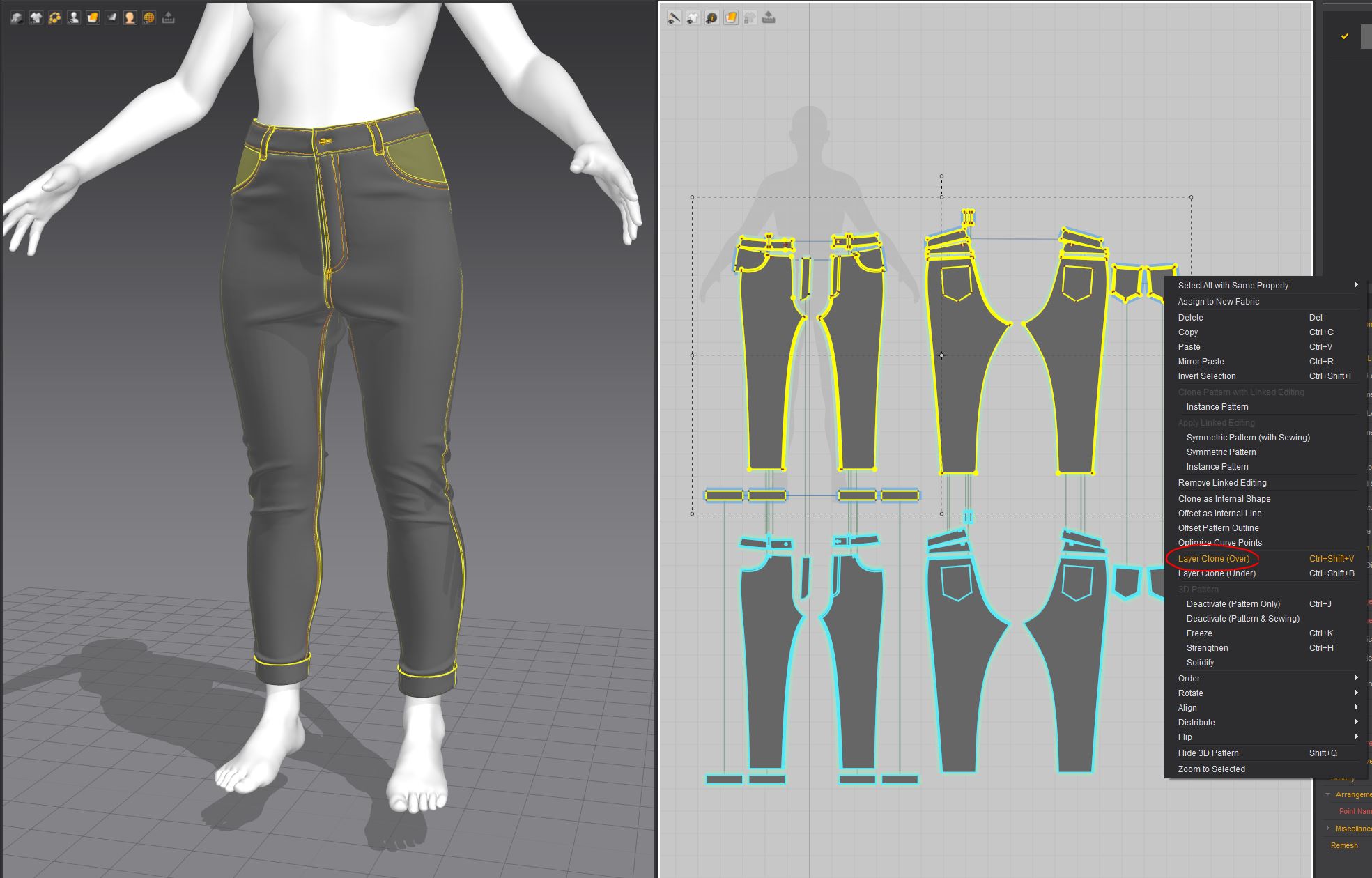The image size is (1372, 878).
Task: Click the orange grid sphere icon
Action: [x=149, y=17]
